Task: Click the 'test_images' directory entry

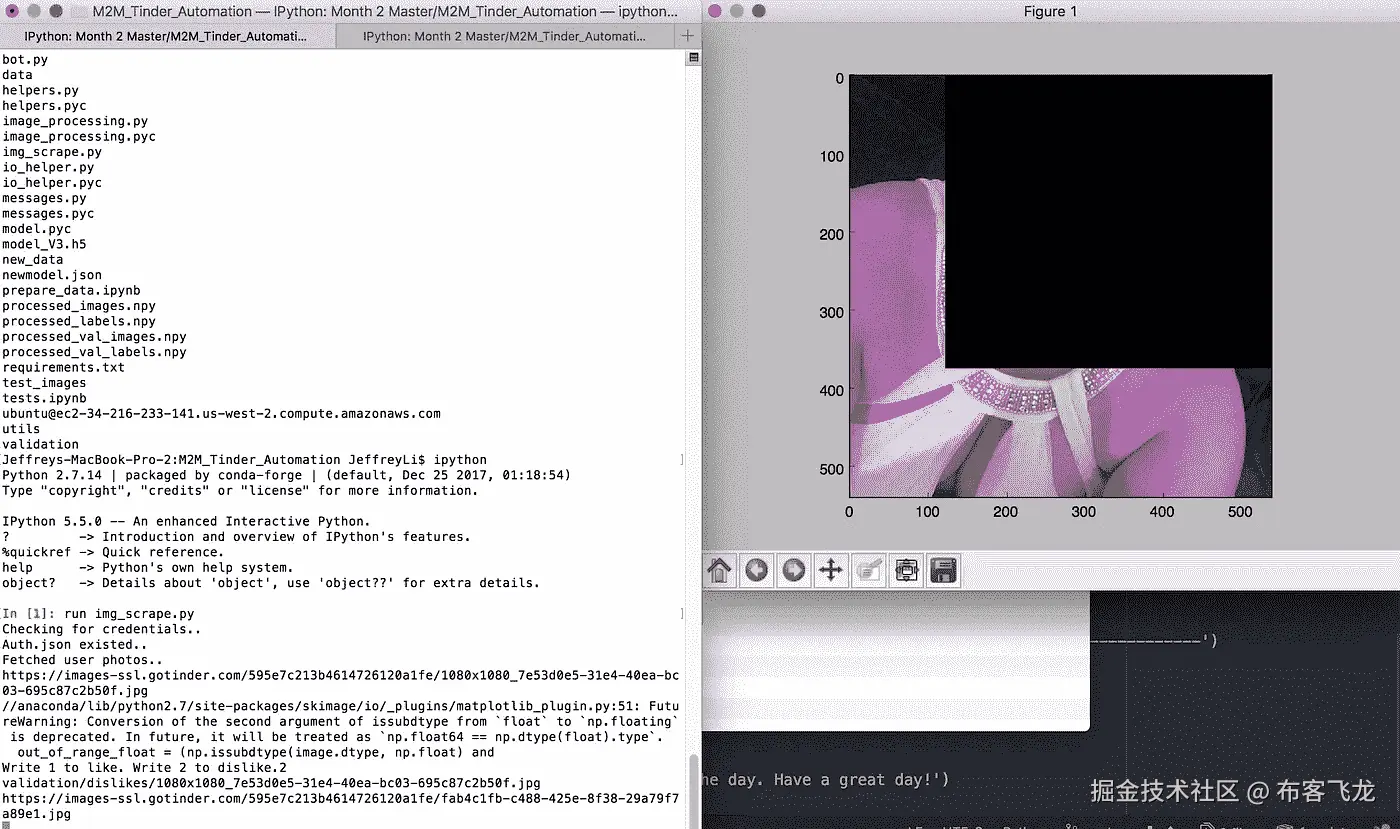Action: (44, 383)
